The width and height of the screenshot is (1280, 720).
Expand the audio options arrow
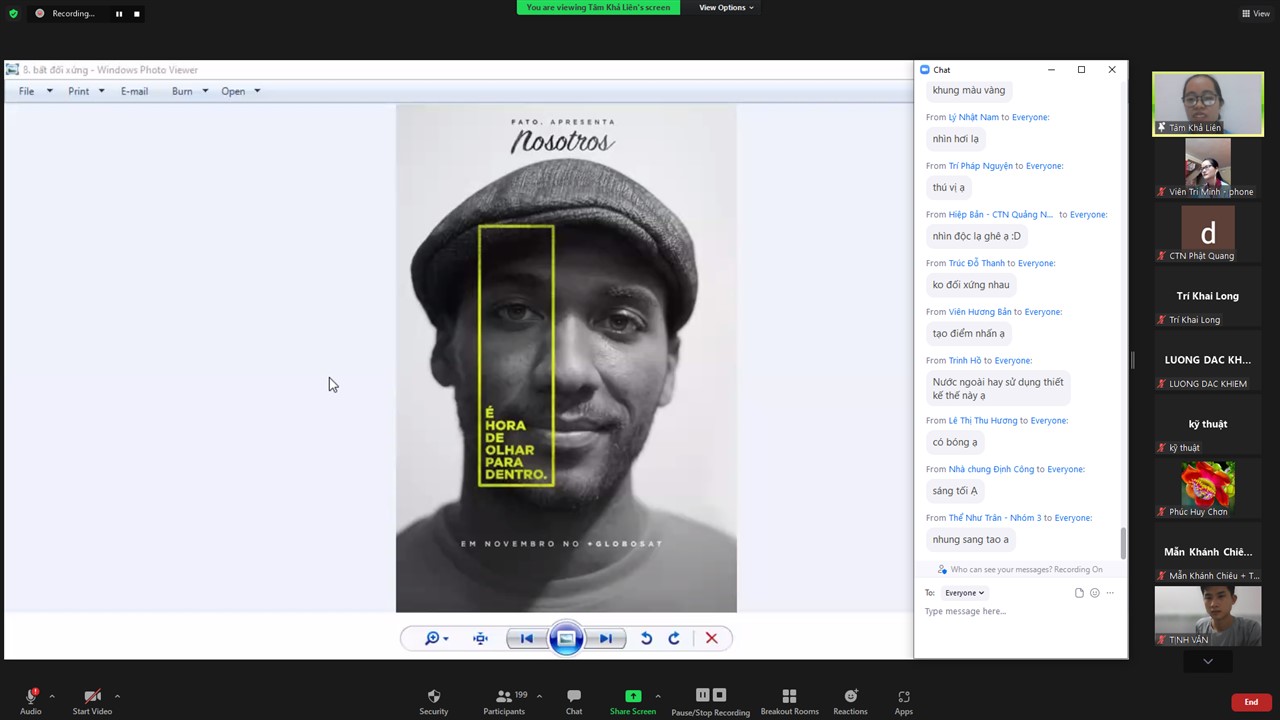(52, 696)
